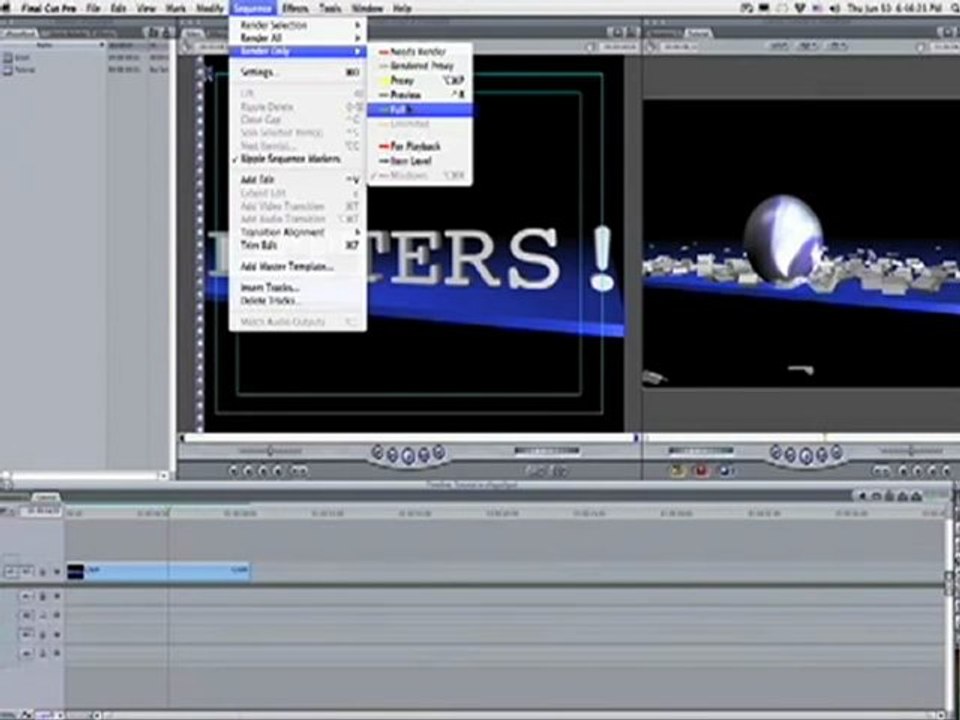The width and height of the screenshot is (960, 720).
Task: Toggle Preview render option
Action: 419,95
